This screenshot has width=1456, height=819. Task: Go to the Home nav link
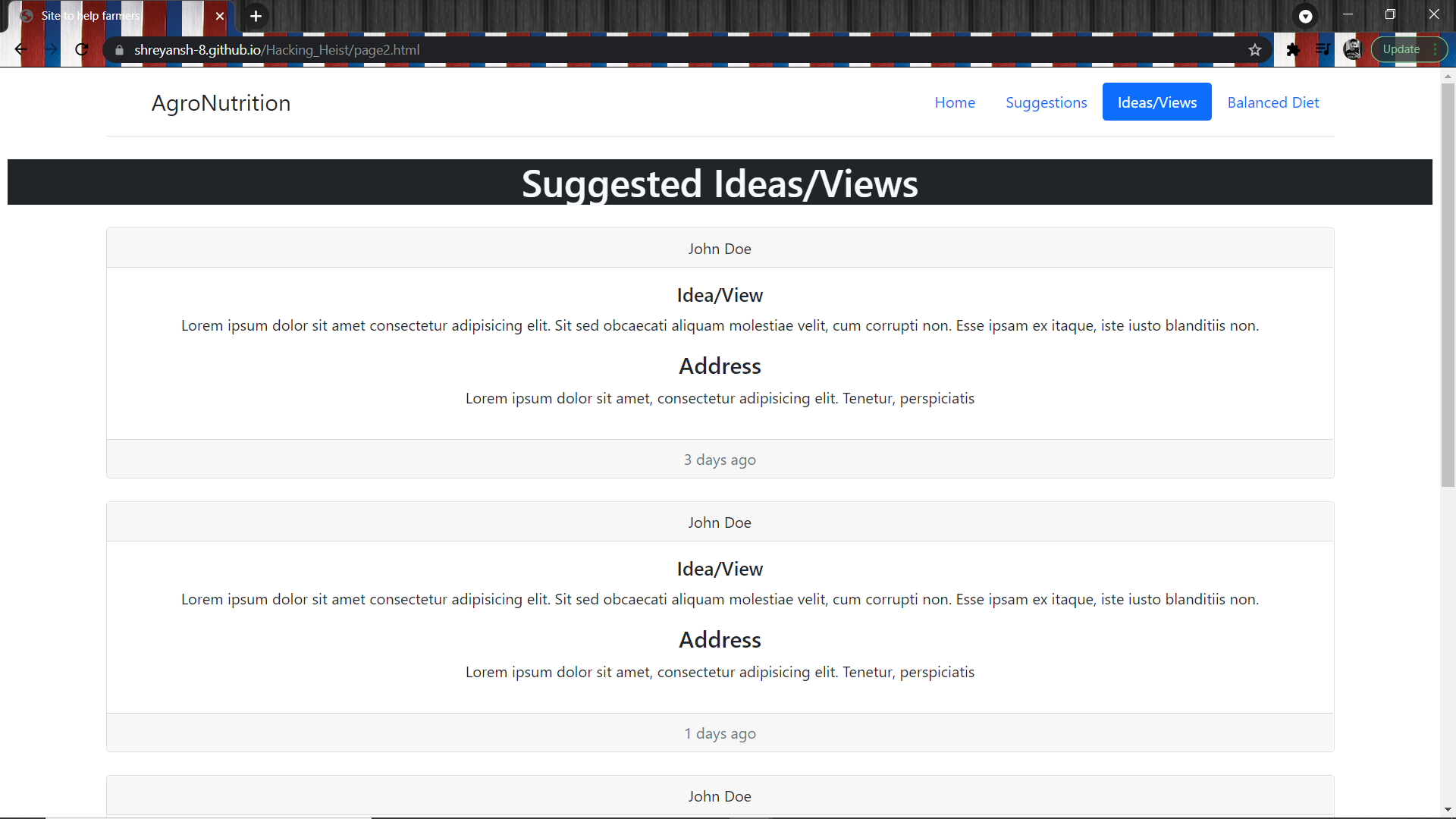955,102
